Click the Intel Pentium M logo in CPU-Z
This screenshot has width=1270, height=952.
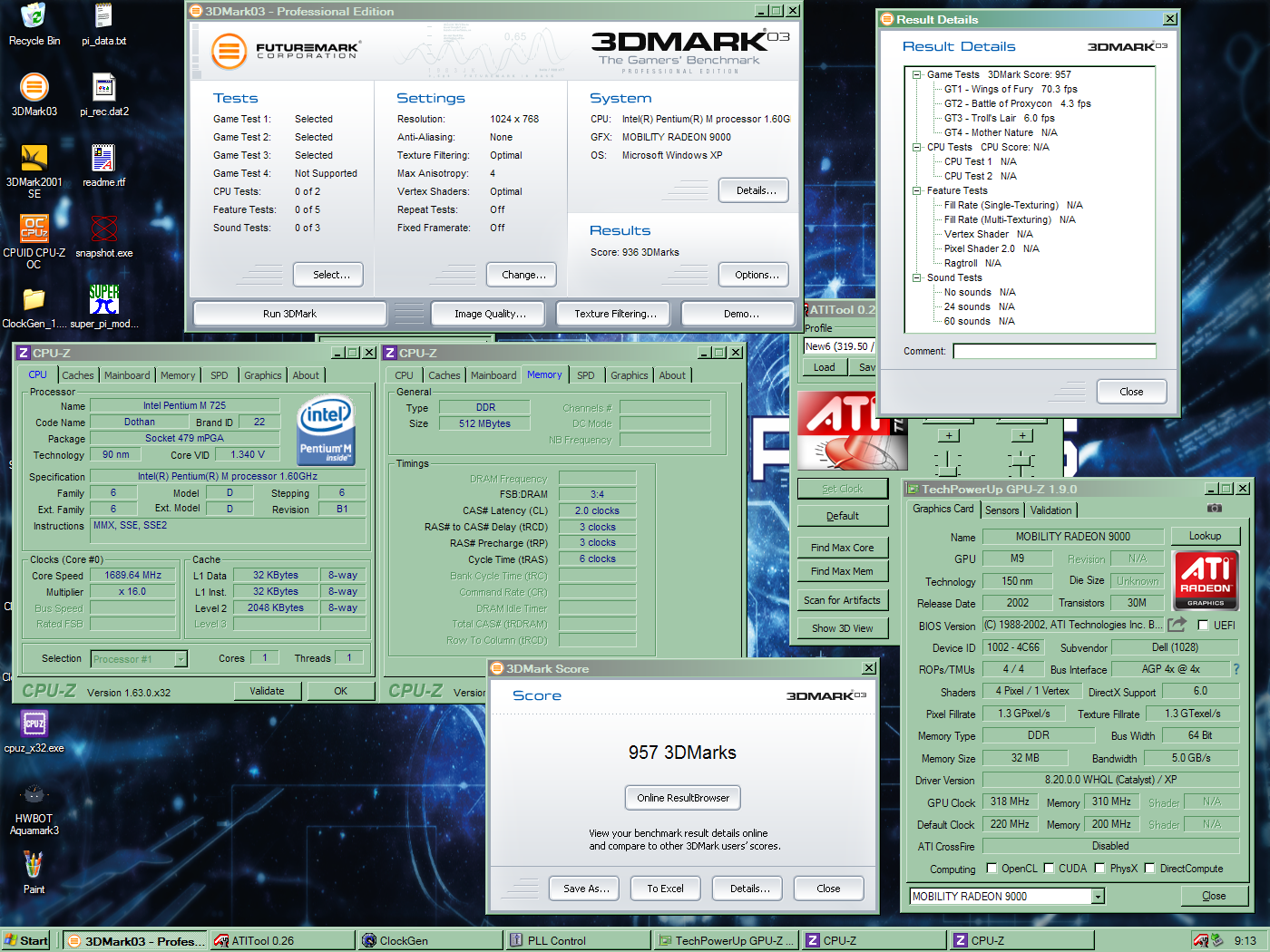coord(326,430)
